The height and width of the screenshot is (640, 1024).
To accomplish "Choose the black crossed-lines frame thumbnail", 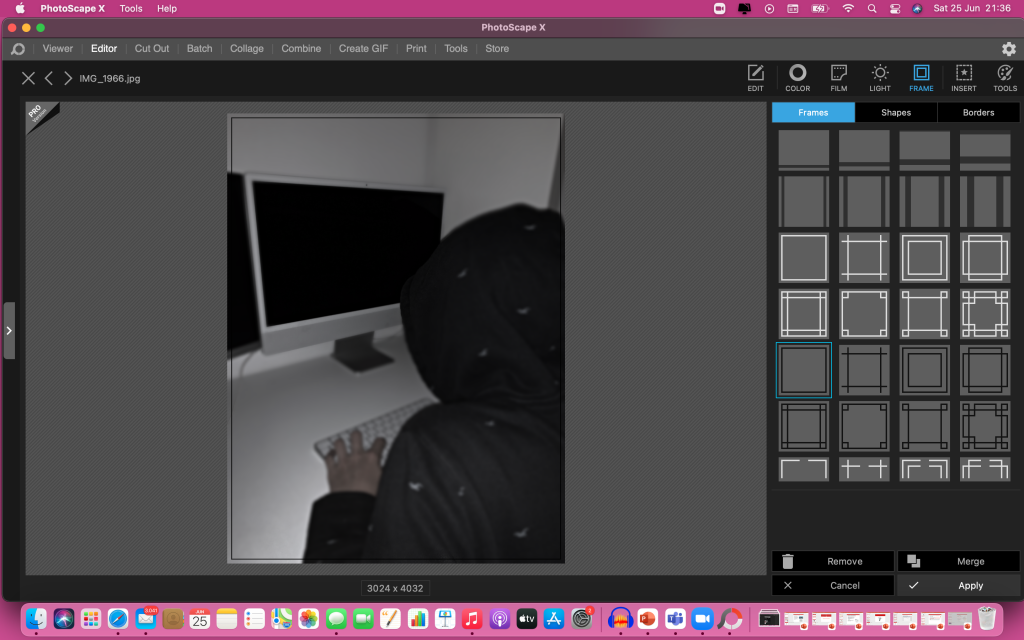I will click(x=863, y=370).
